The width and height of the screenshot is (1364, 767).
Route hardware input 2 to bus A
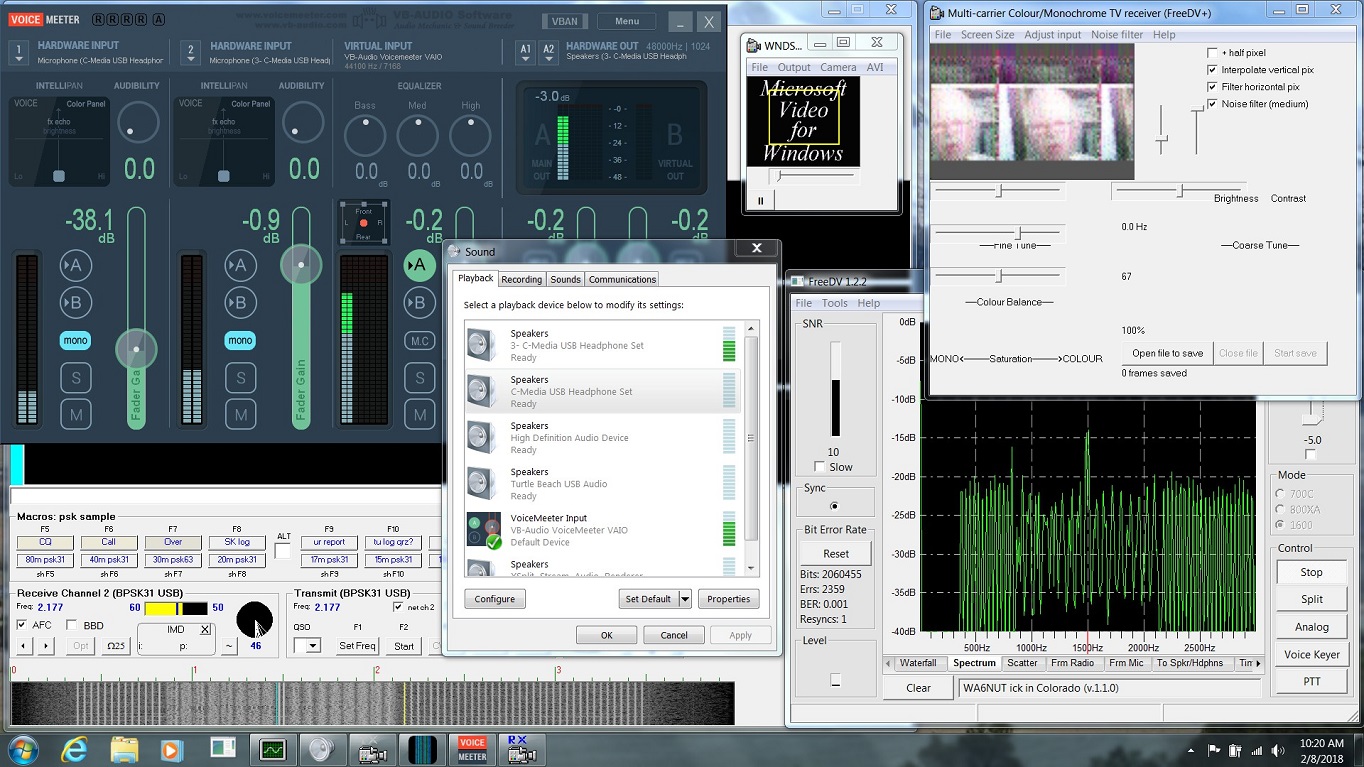pos(240,265)
